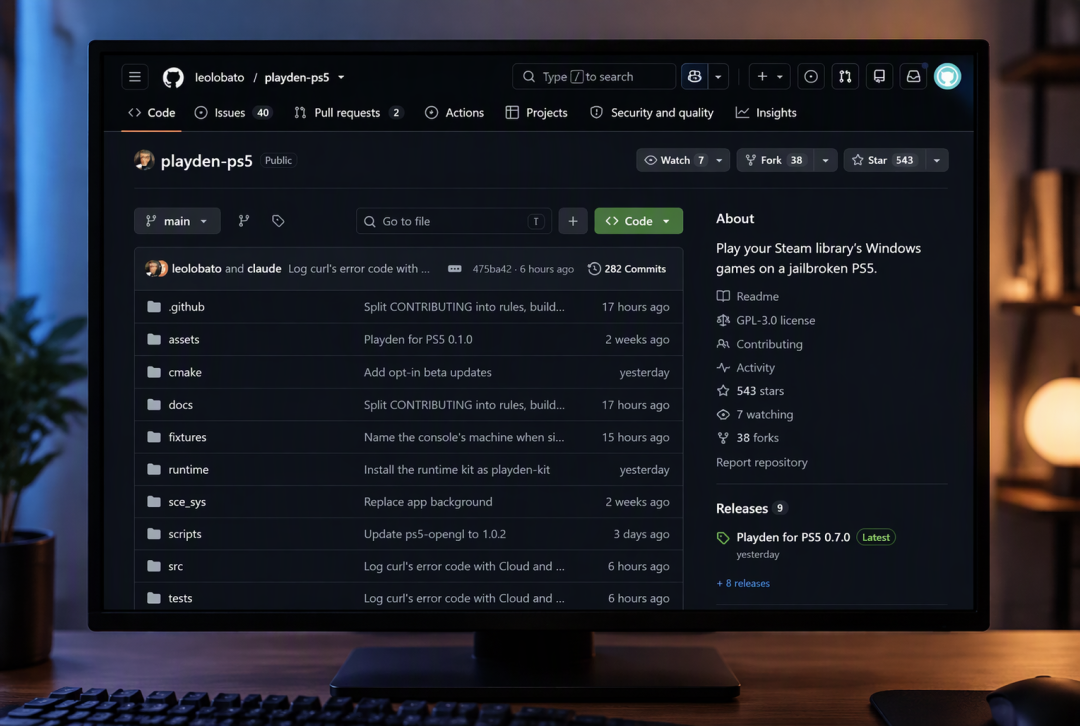This screenshot has width=1080, height=726.
Task: Open the Actions tab
Action: pyautogui.click(x=455, y=112)
